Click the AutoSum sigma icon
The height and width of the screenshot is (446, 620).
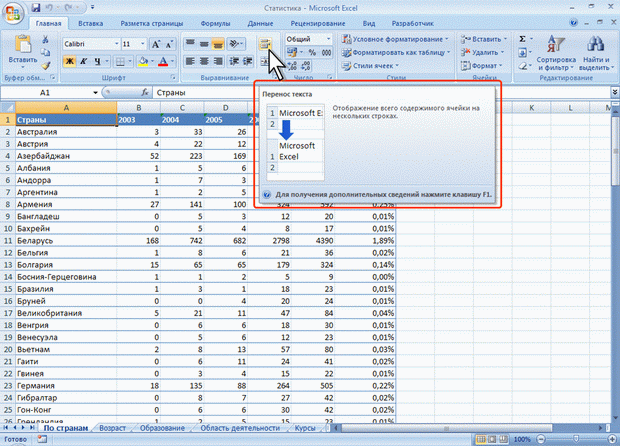[x=522, y=39]
